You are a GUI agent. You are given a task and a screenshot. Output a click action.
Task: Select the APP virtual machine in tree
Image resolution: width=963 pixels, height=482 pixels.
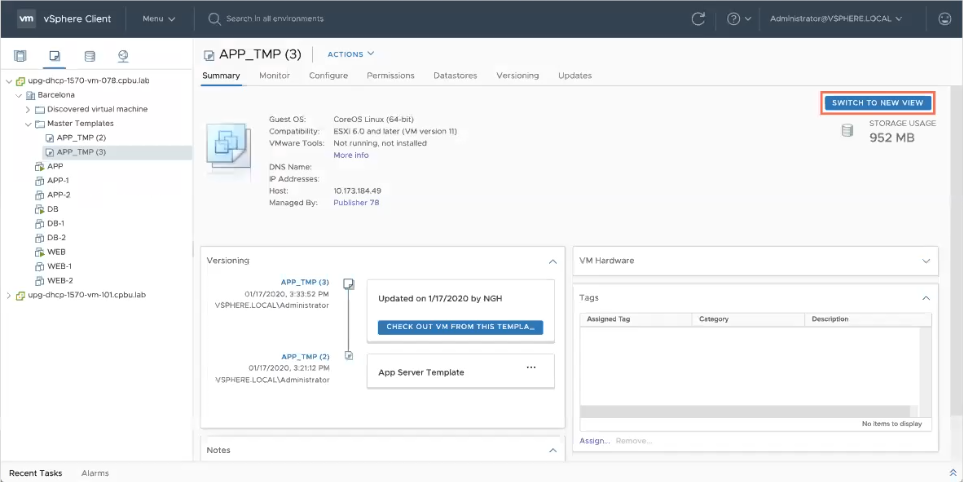point(55,166)
